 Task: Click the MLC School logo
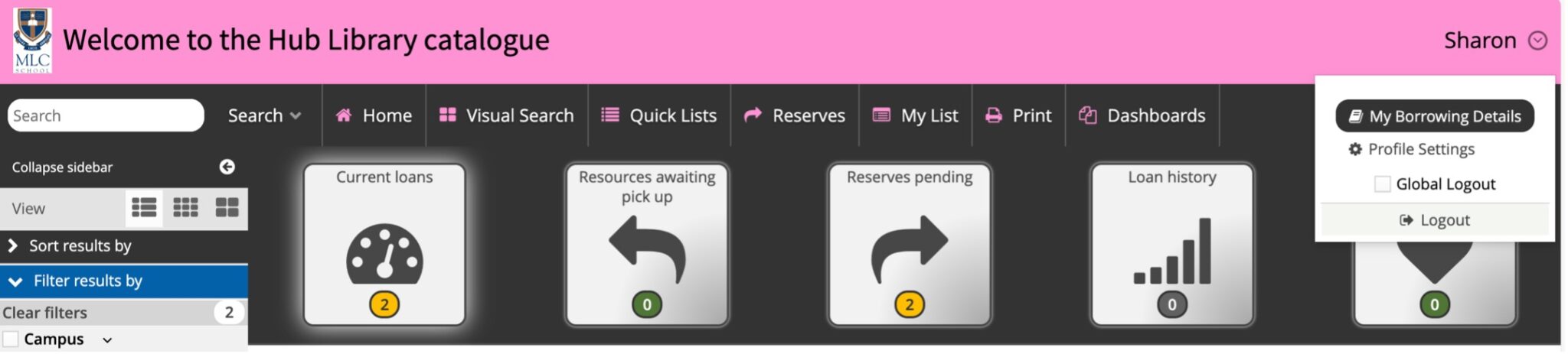tap(32, 40)
